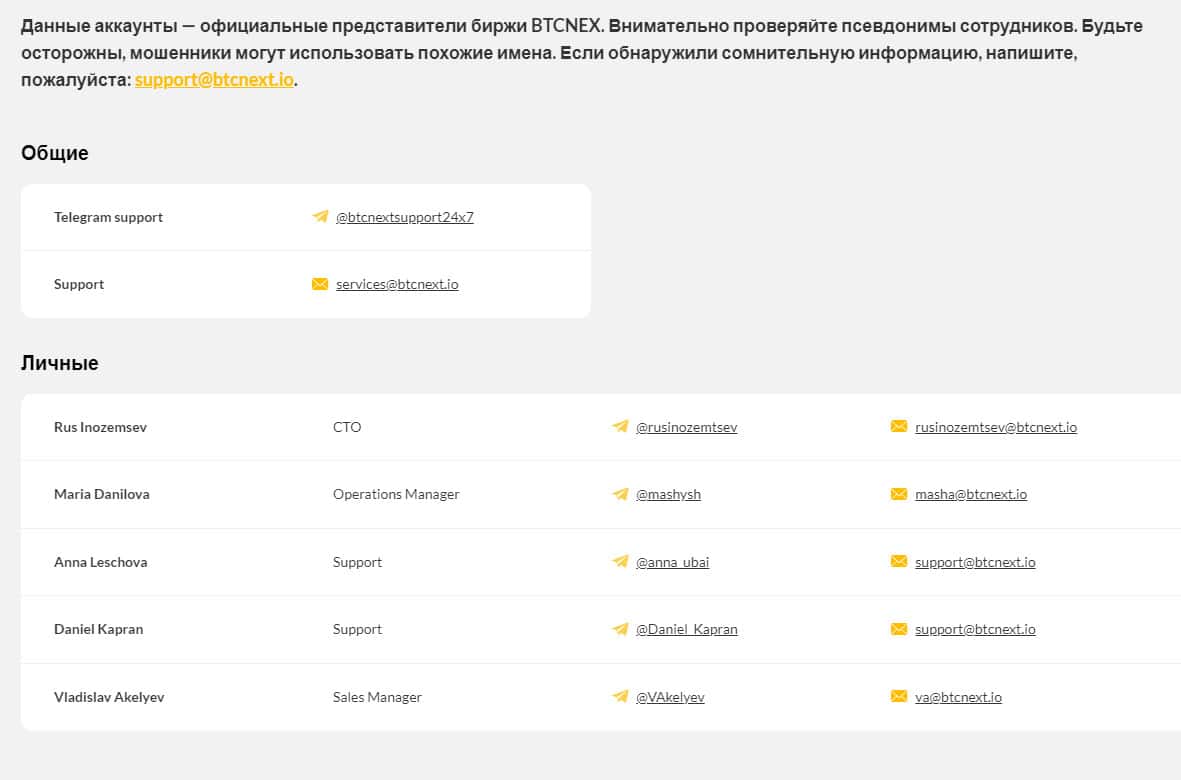The image size is (1181, 780).
Task: Click envelope icon in Vladislav Akelyev row
Action: click(x=898, y=696)
